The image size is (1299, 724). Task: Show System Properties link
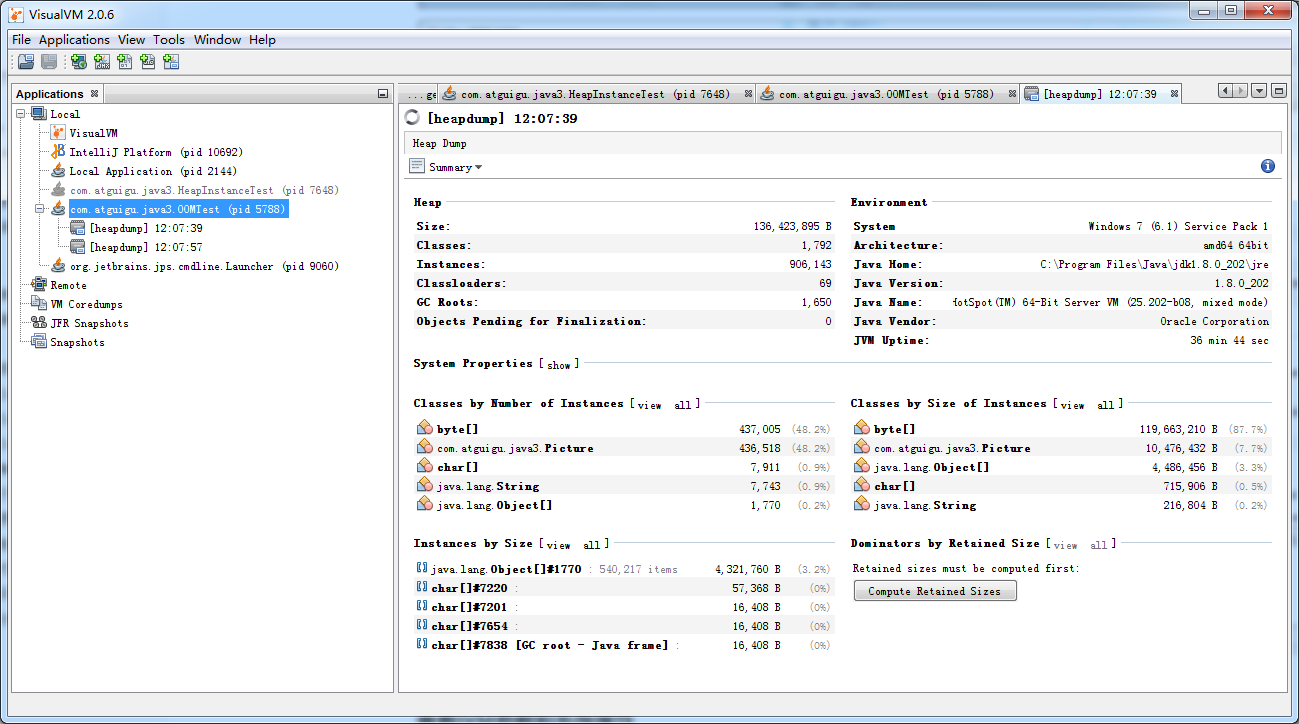tap(559, 365)
